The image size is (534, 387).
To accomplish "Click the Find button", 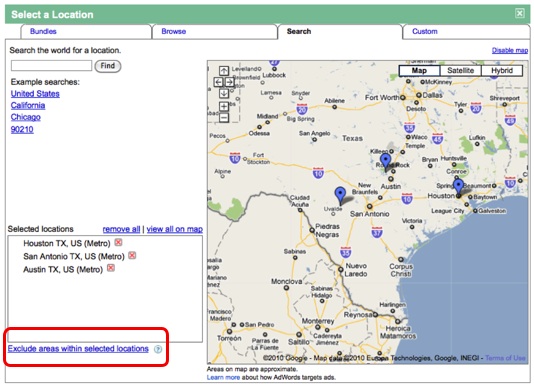I will (x=108, y=66).
